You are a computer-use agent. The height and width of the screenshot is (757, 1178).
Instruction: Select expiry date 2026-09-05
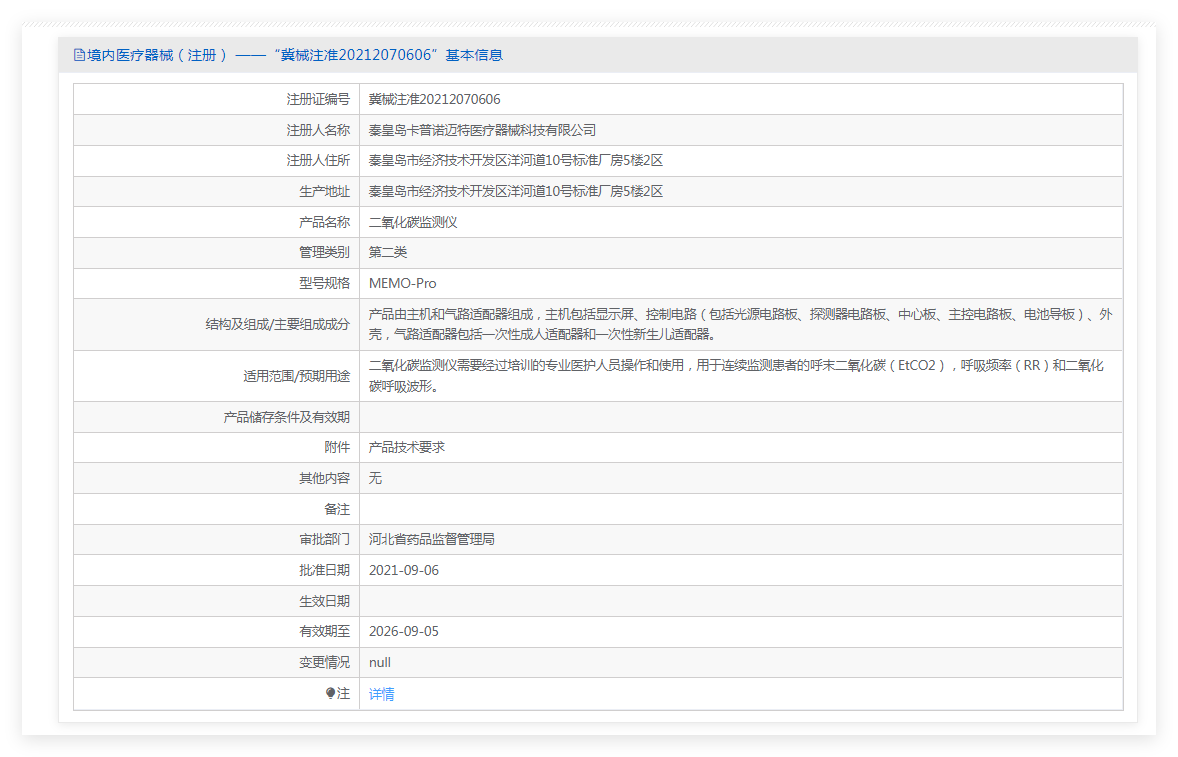(404, 632)
